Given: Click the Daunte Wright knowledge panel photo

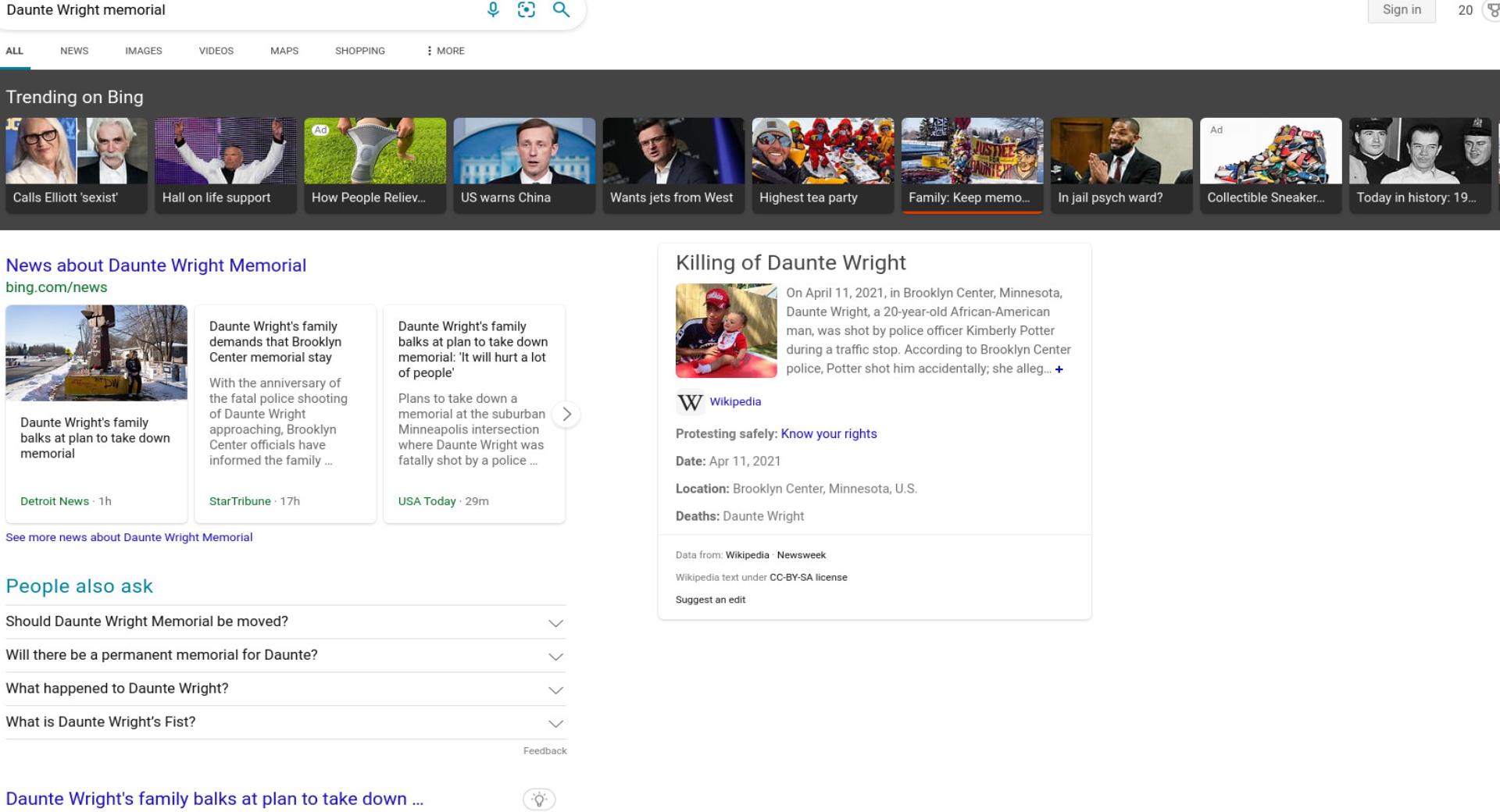Looking at the screenshot, I should click(x=726, y=331).
